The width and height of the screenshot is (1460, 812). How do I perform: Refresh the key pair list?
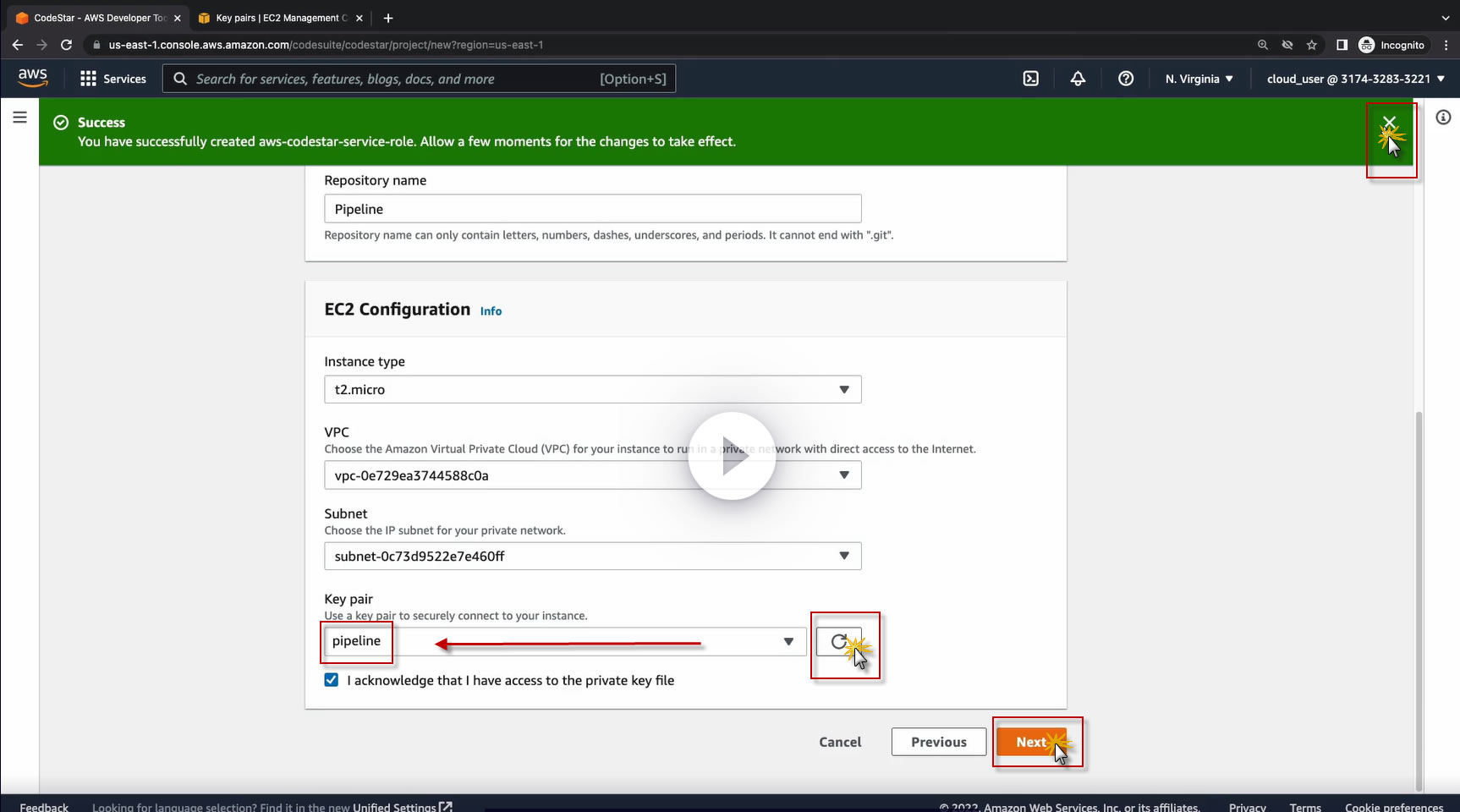(x=839, y=642)
